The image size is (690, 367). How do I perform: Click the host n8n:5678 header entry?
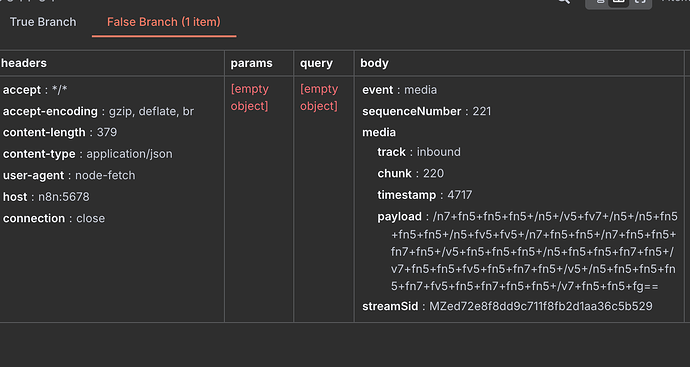(46, 197)
